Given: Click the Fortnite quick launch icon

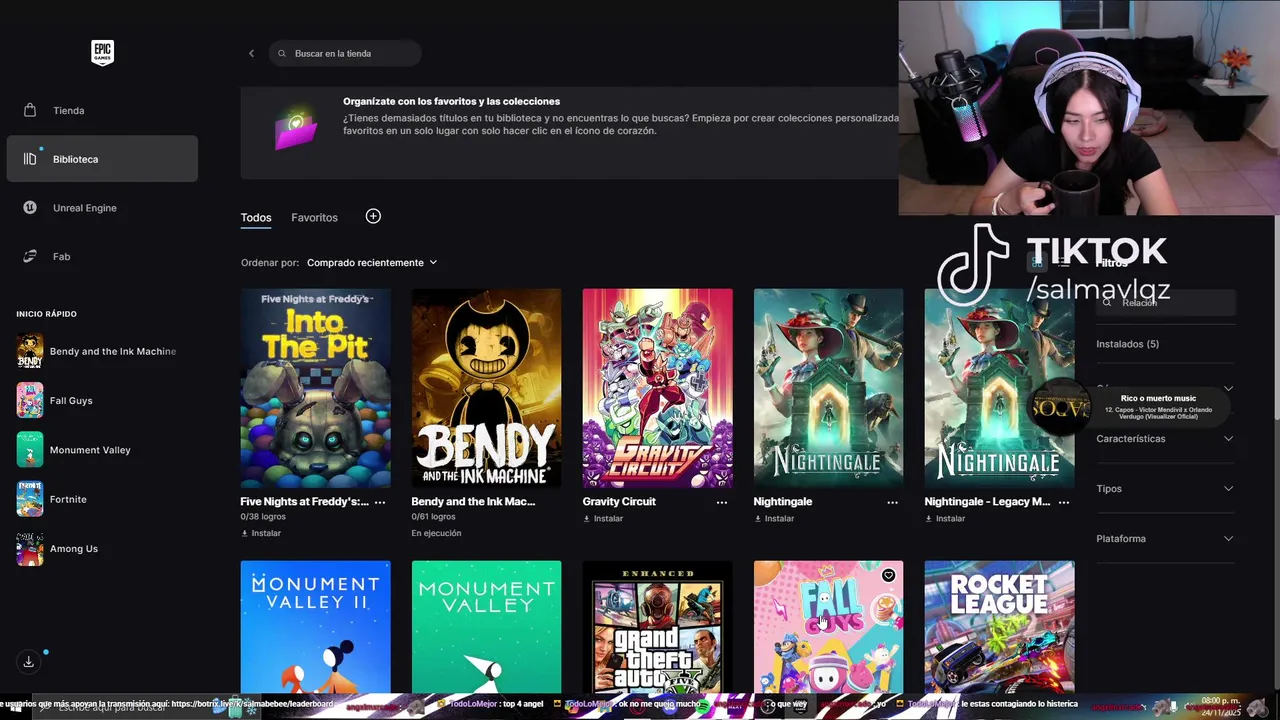Looking at the screenshot, I should click(x=30, y=499).
